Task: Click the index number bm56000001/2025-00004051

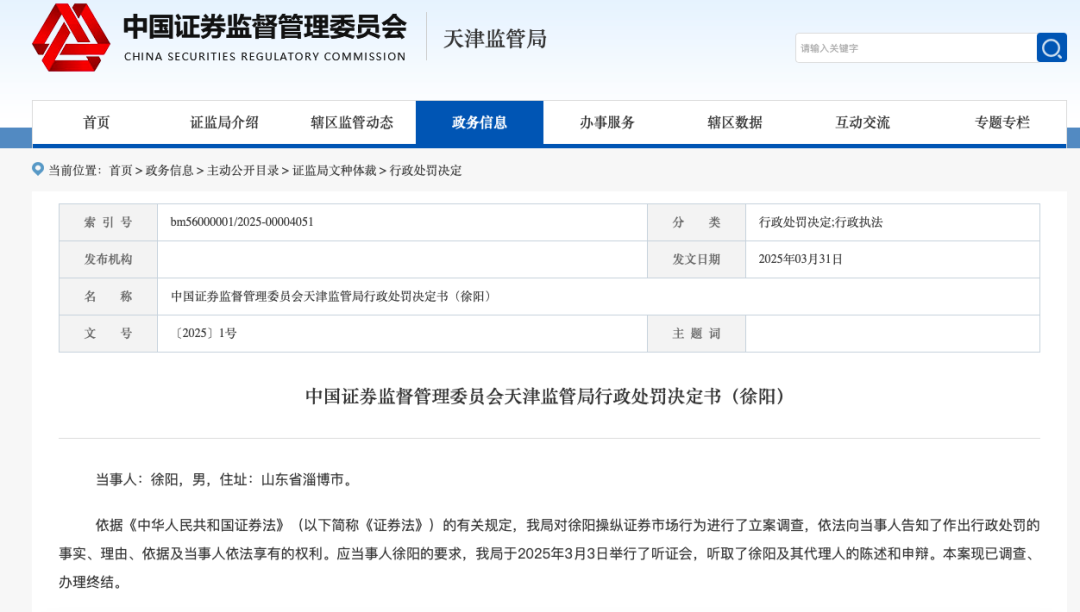Action: click(242, 222)
